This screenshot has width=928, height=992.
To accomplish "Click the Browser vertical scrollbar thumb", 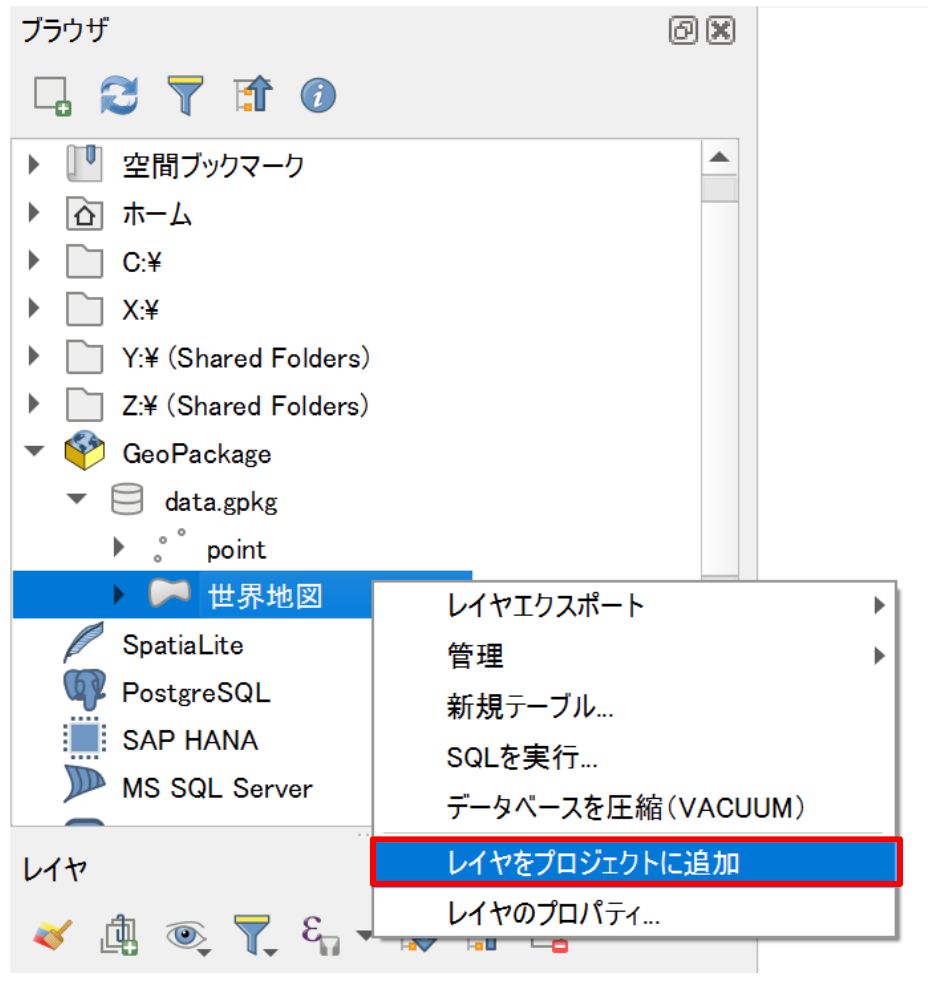I will pyautogui.click(x=720, y=189).
